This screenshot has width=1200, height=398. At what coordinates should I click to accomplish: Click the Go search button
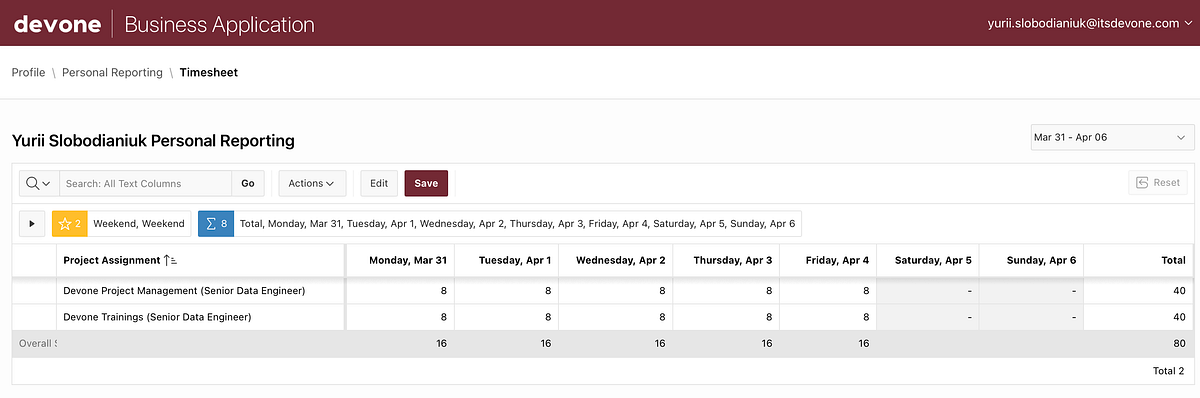[x=247, y=183]
